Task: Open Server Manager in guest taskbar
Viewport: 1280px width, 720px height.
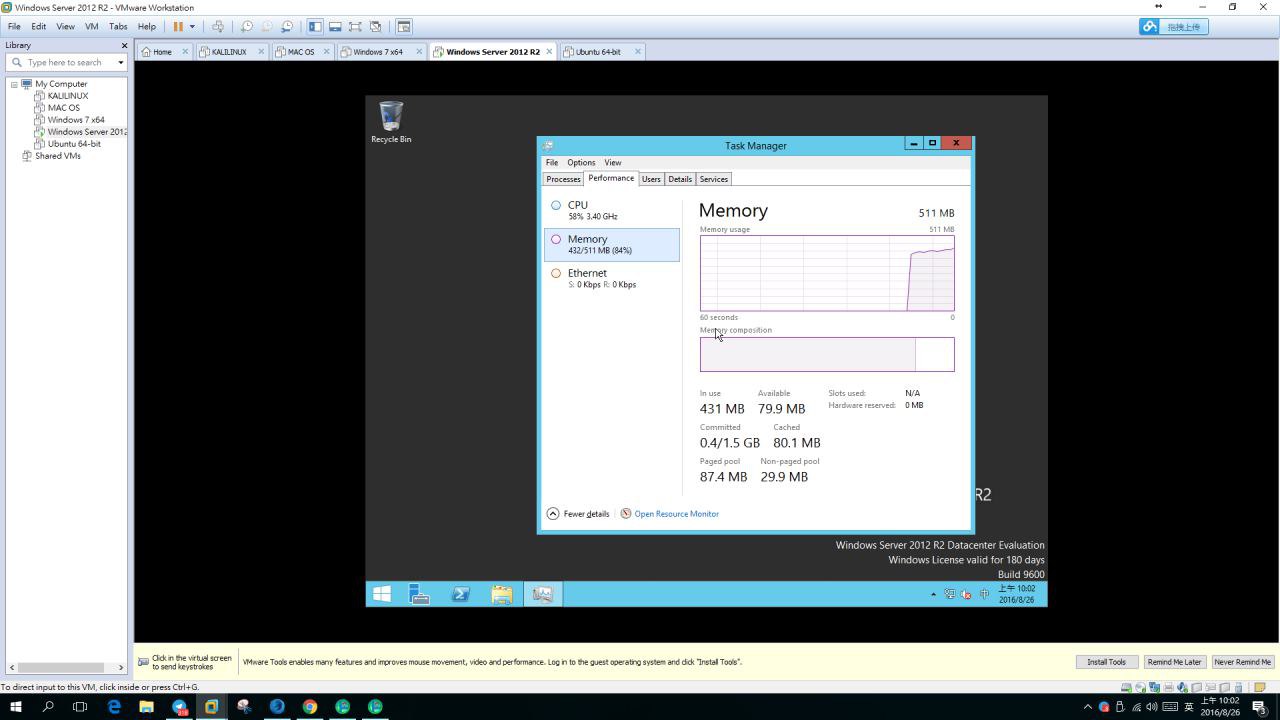Action: (x=420, y=594)
